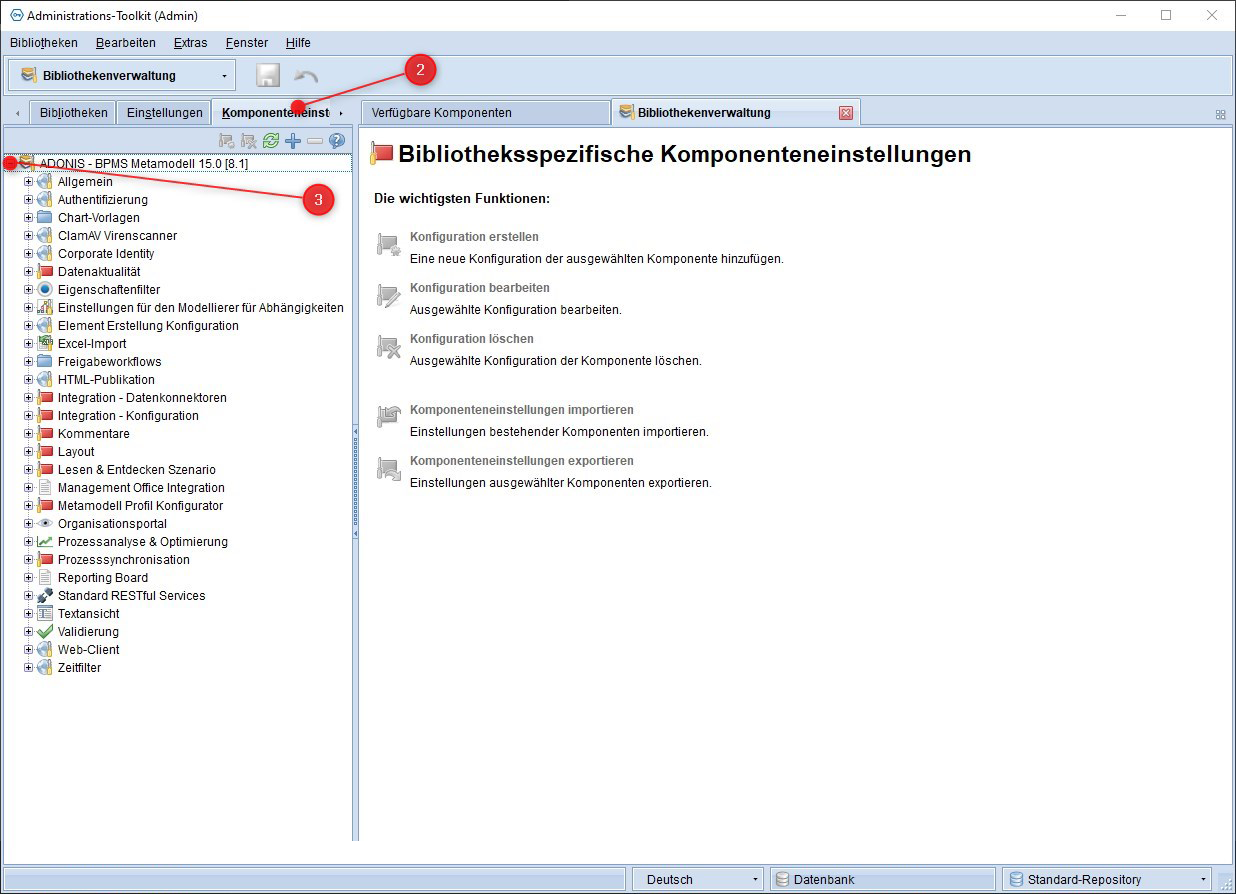Open help via the blue question mark icon
1236x894 pixels.
337,141
